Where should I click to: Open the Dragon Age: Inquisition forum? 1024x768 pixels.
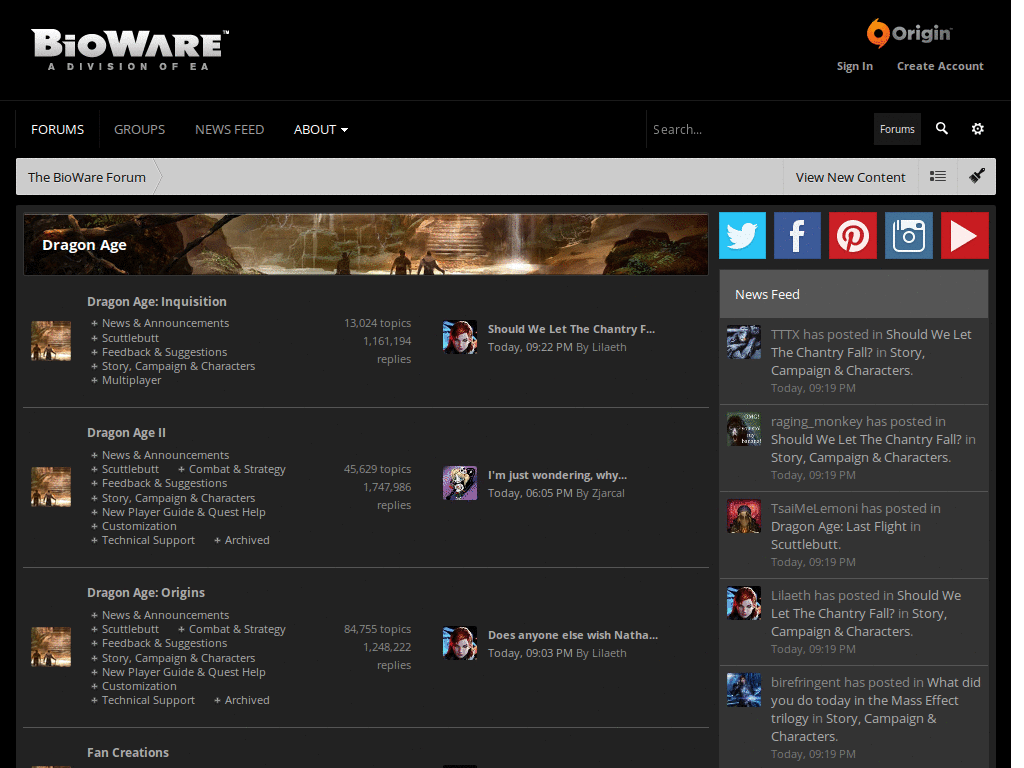coord(156,301)
